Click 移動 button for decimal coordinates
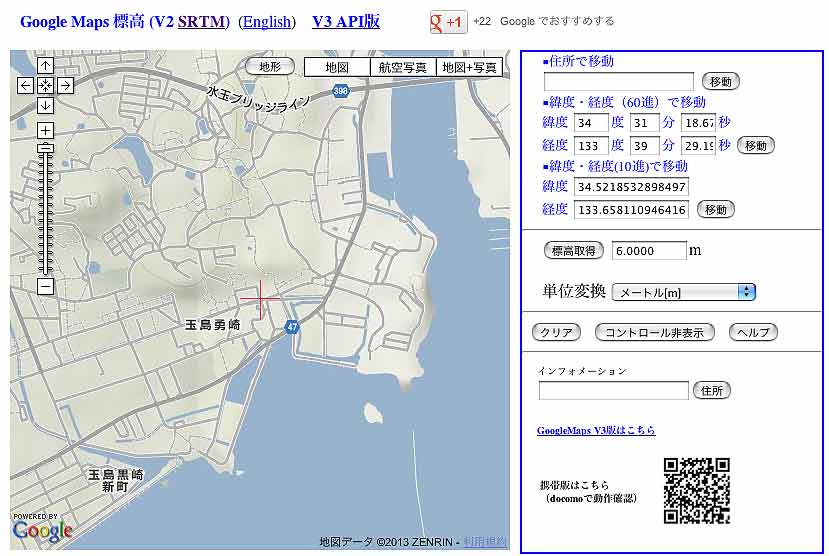The height and width of the screenshot is (556, 829). pyautogui.click(x=716, y=209)
